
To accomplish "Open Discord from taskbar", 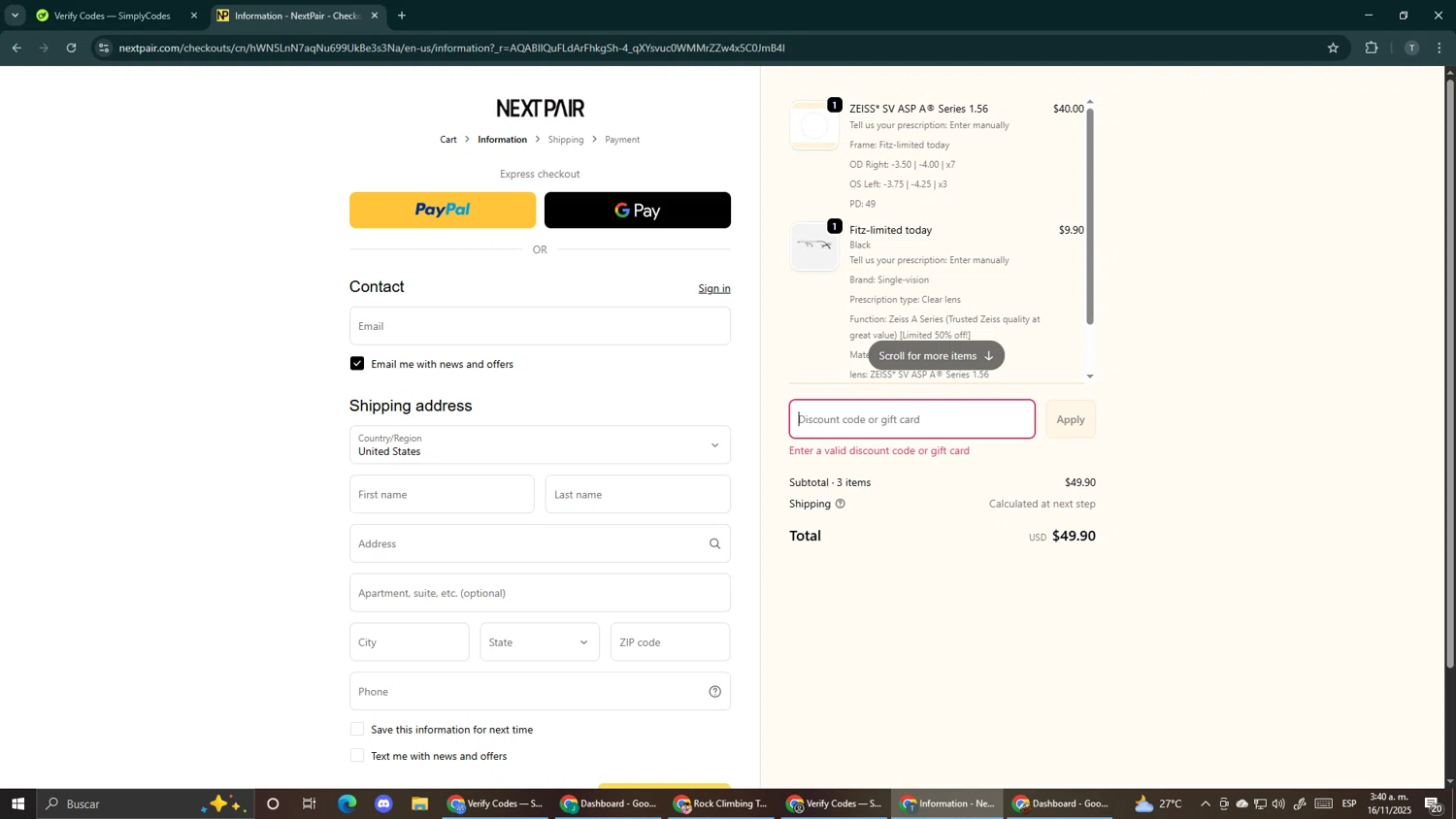I will pyautogui.click(x=383, y=804).
